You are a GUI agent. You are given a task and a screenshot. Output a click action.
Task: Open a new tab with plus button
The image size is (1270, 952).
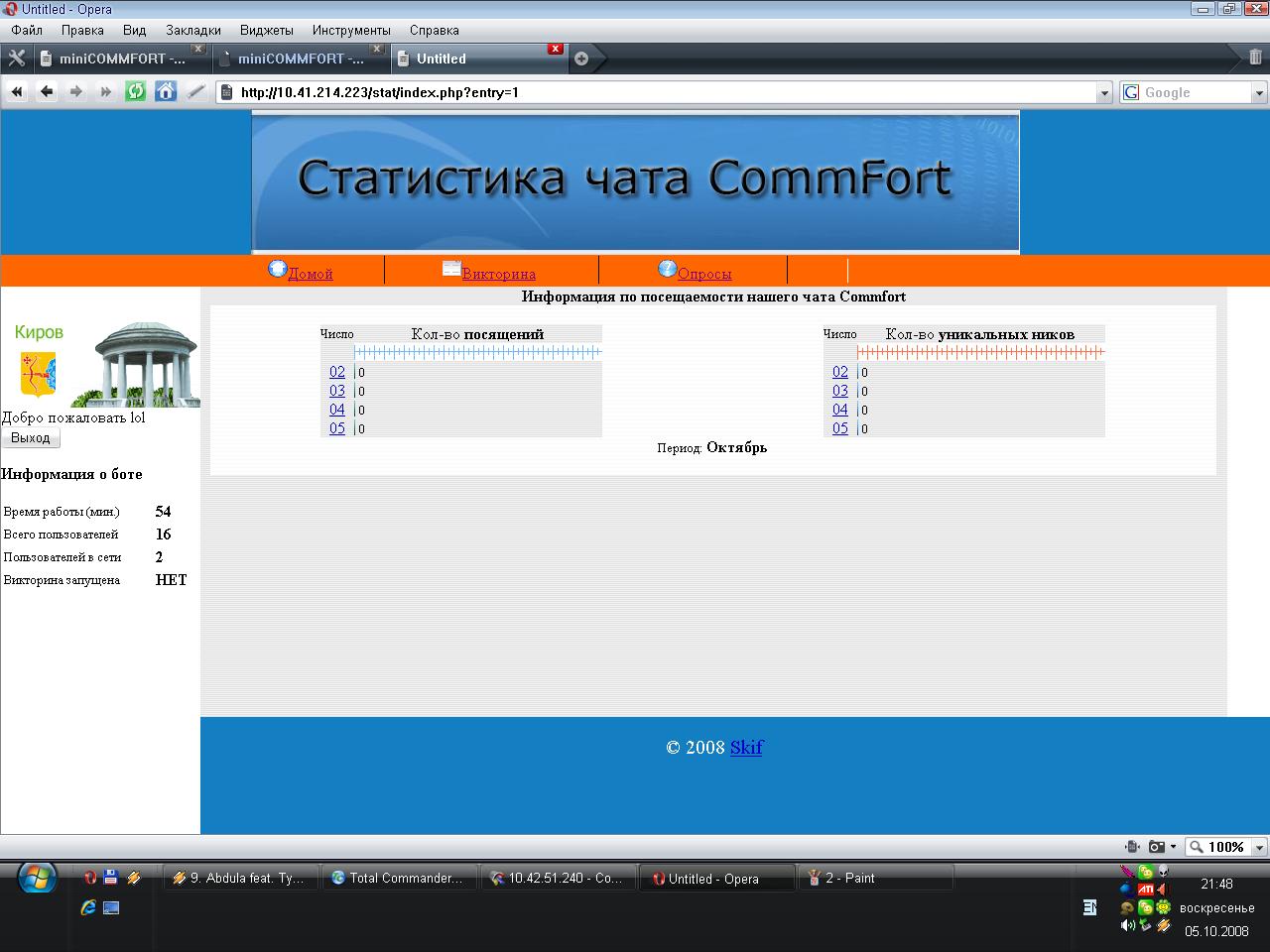click(x=581, y=59)
